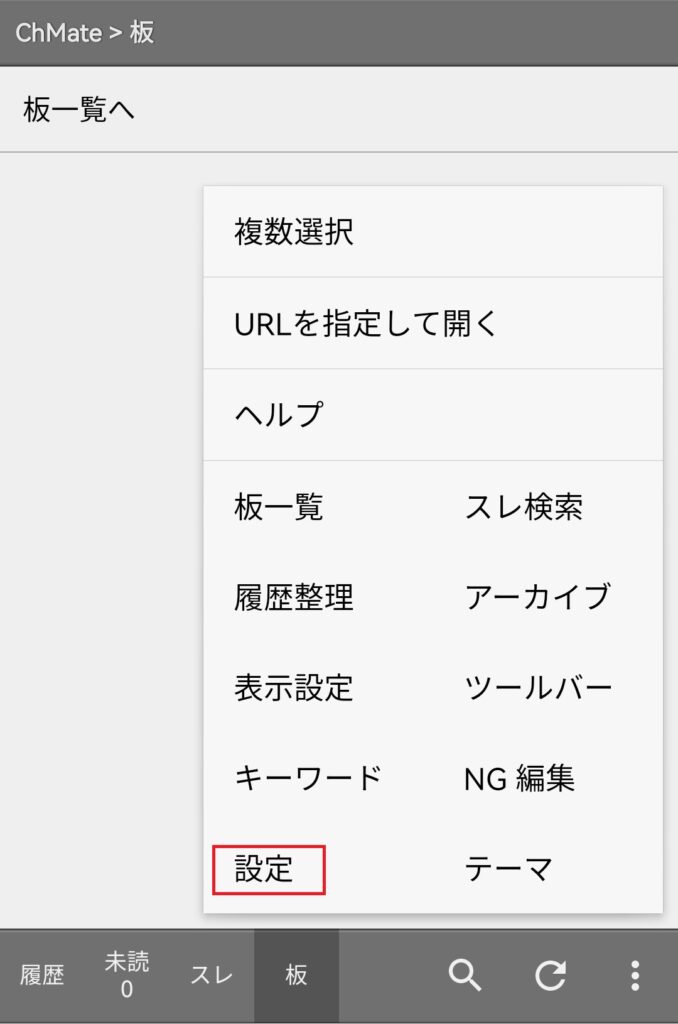The height and width of the screenshot is (1024, 678).
Task: Switch to the 未読 0 tab
Action: click(x=127, y=976)
